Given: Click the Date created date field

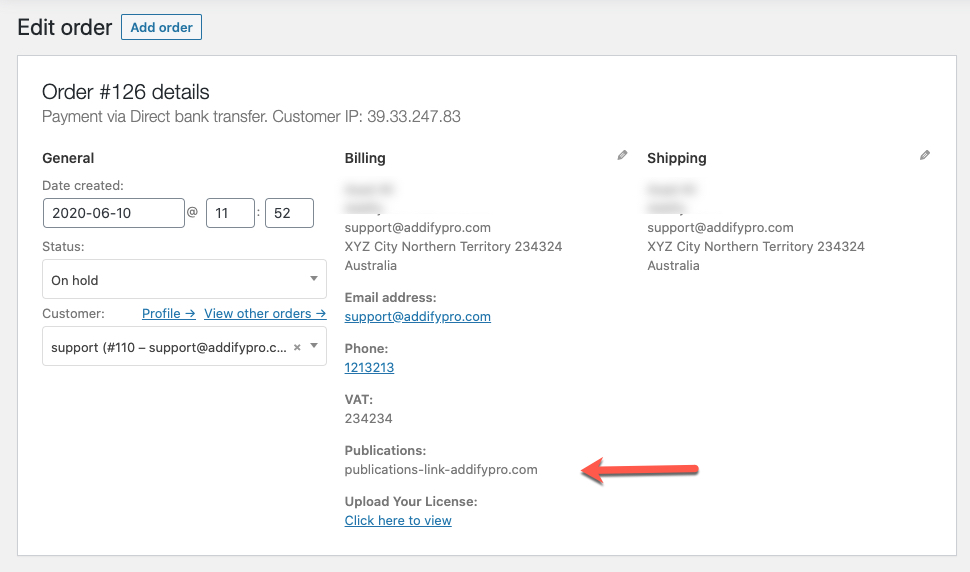Looking at the screenshot, I should [114, 213].
